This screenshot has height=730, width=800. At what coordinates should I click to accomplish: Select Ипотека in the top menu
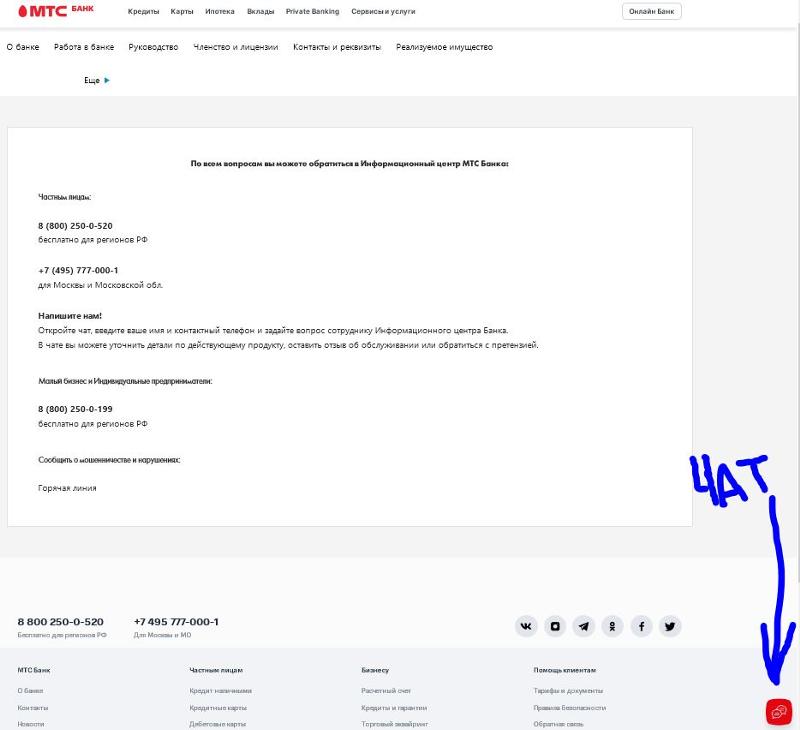(x=219, y=13)
